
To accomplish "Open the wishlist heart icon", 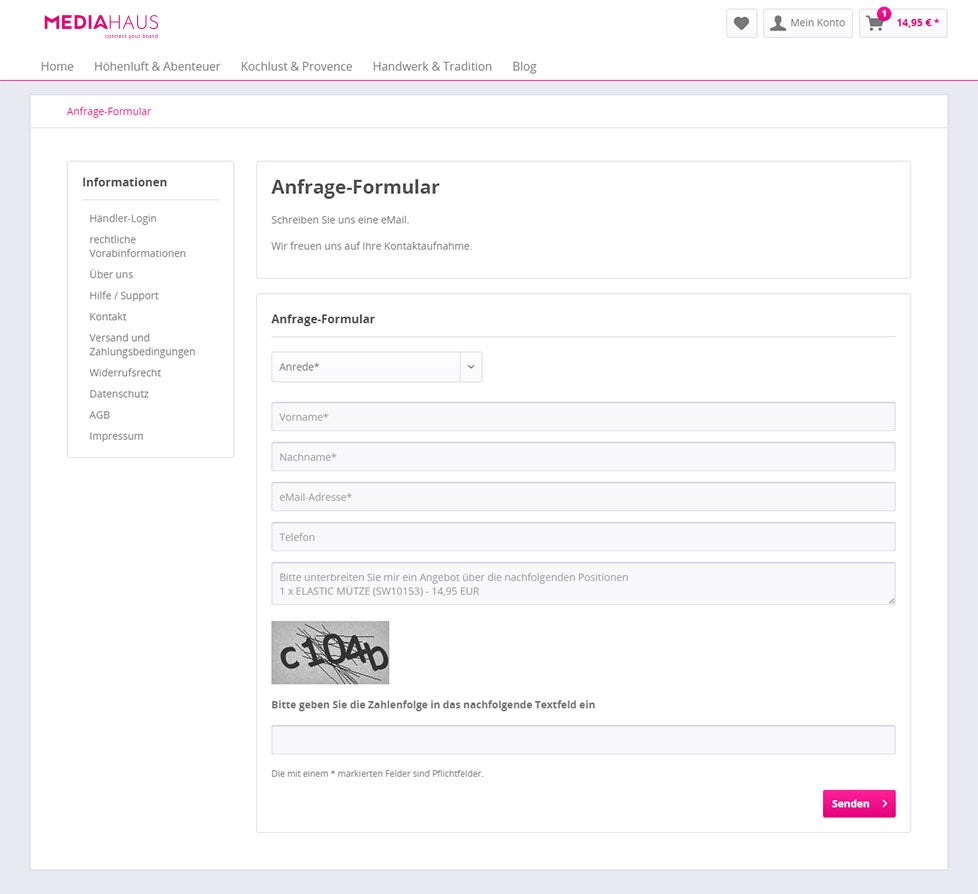I will [x=740, y=23].
